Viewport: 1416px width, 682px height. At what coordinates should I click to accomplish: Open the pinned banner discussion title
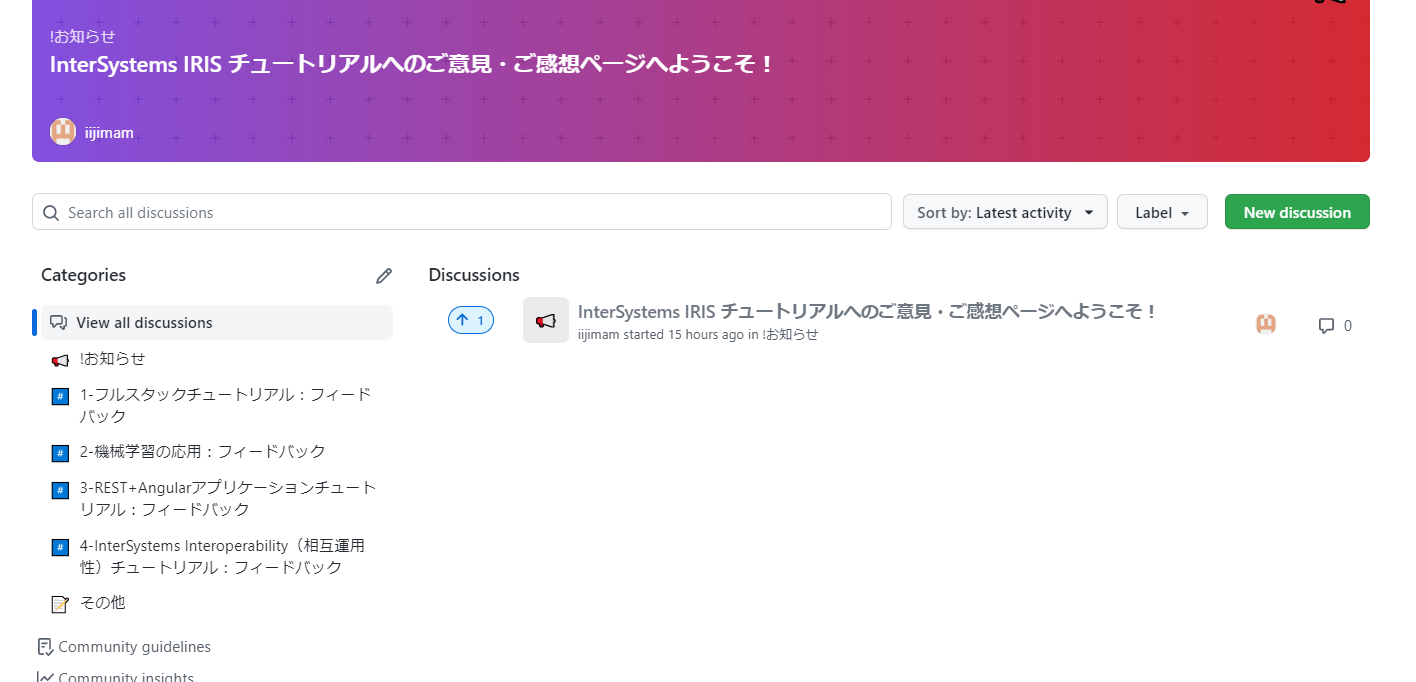point(412,65)
